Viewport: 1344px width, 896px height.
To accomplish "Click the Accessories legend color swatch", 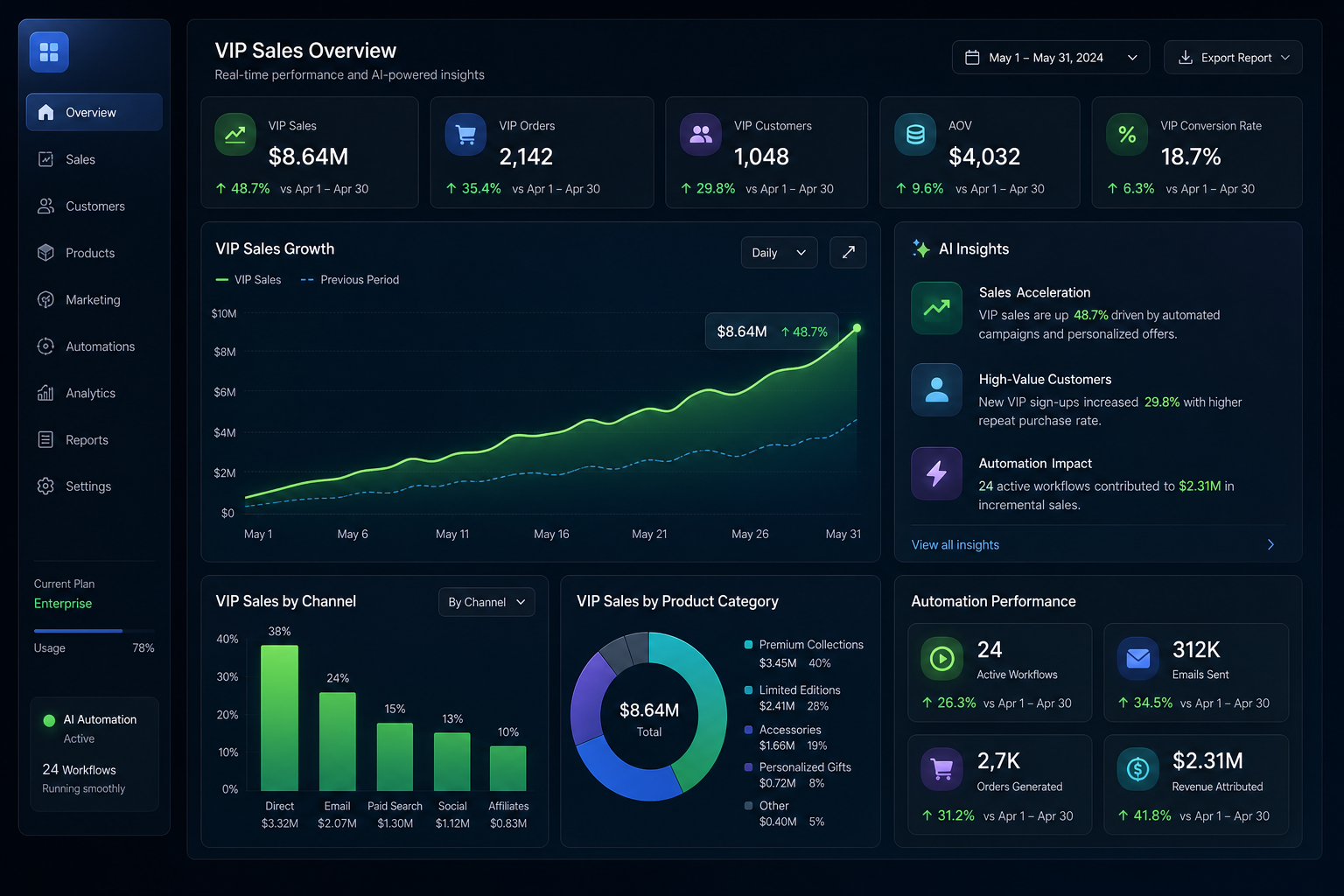I will click(x=748, y=730).
